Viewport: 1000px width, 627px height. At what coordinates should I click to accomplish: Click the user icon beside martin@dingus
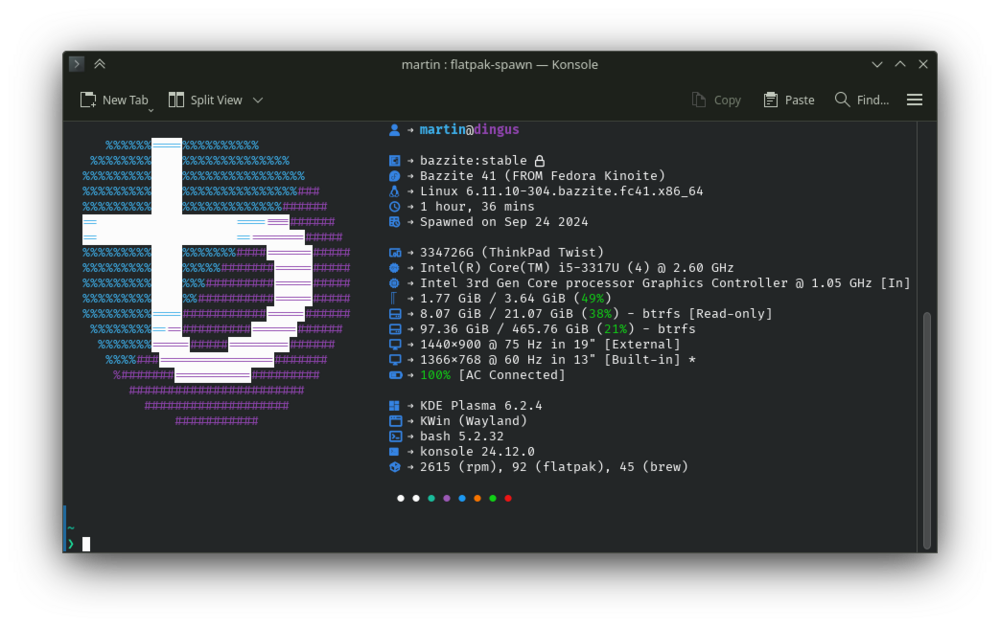[394, 130]
